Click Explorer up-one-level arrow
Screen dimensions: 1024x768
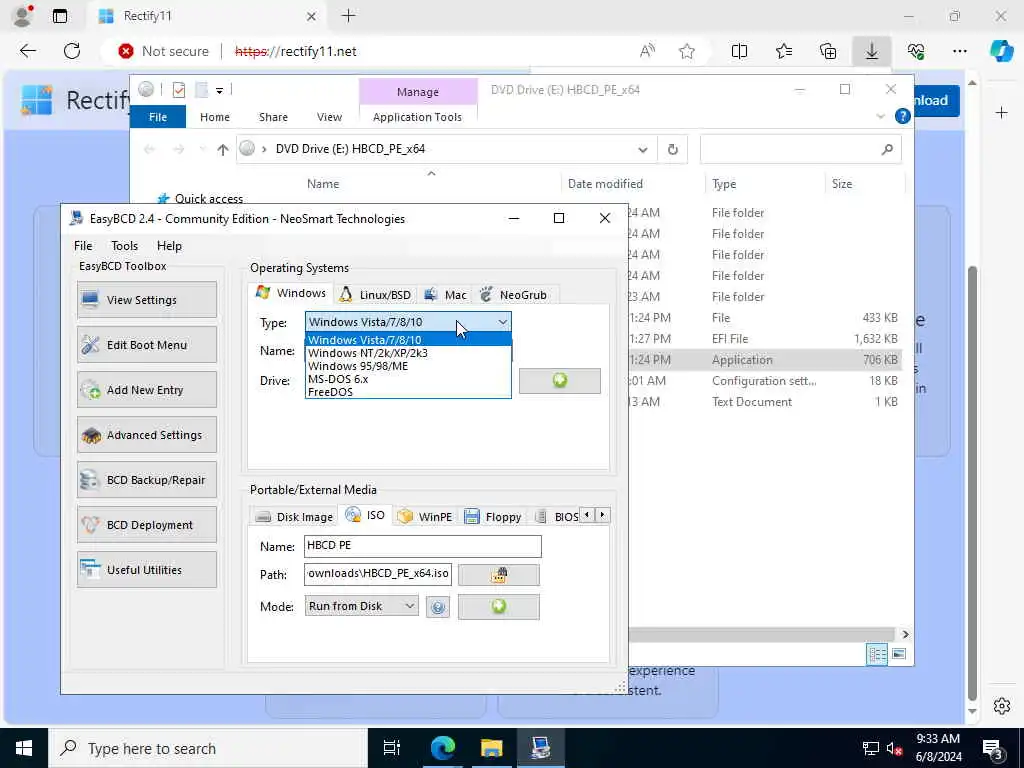point(223,150)
